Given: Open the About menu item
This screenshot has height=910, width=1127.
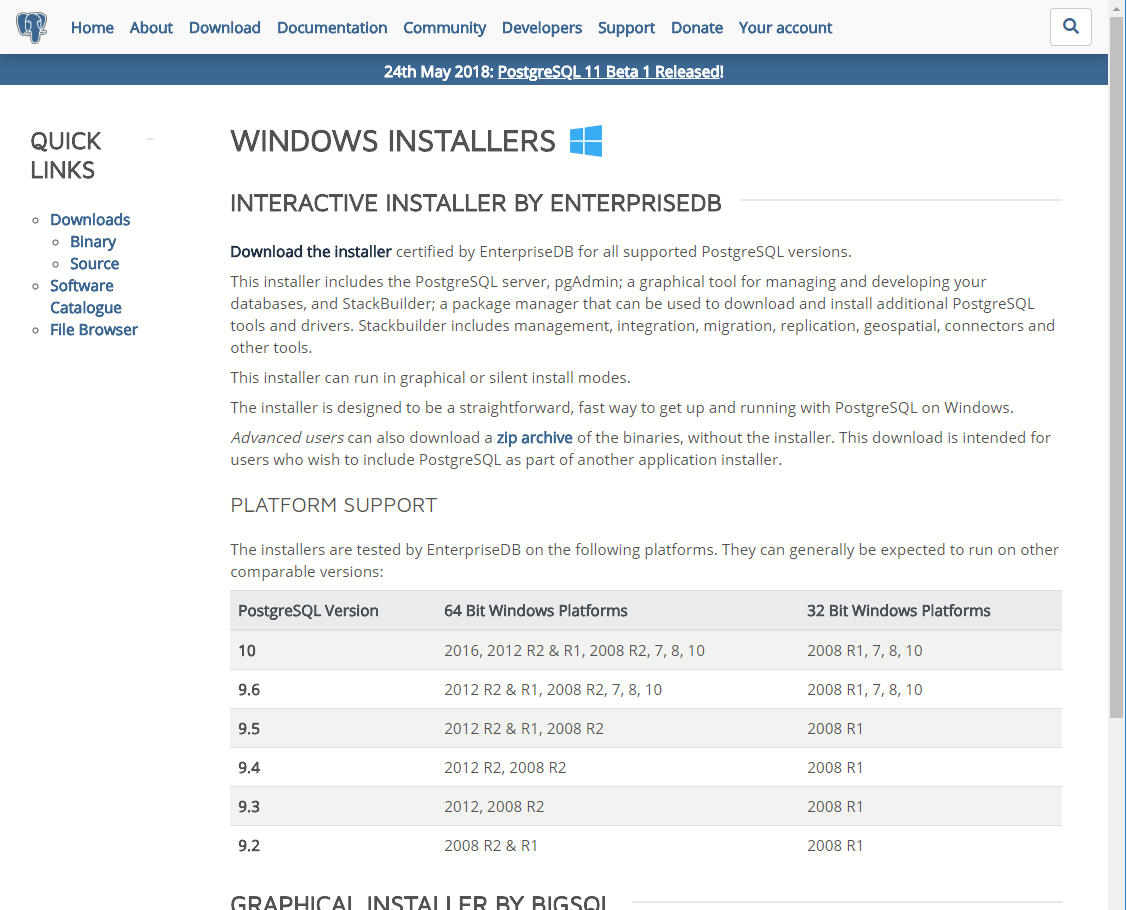Looking at the screenshot, I should click(151, 27).
